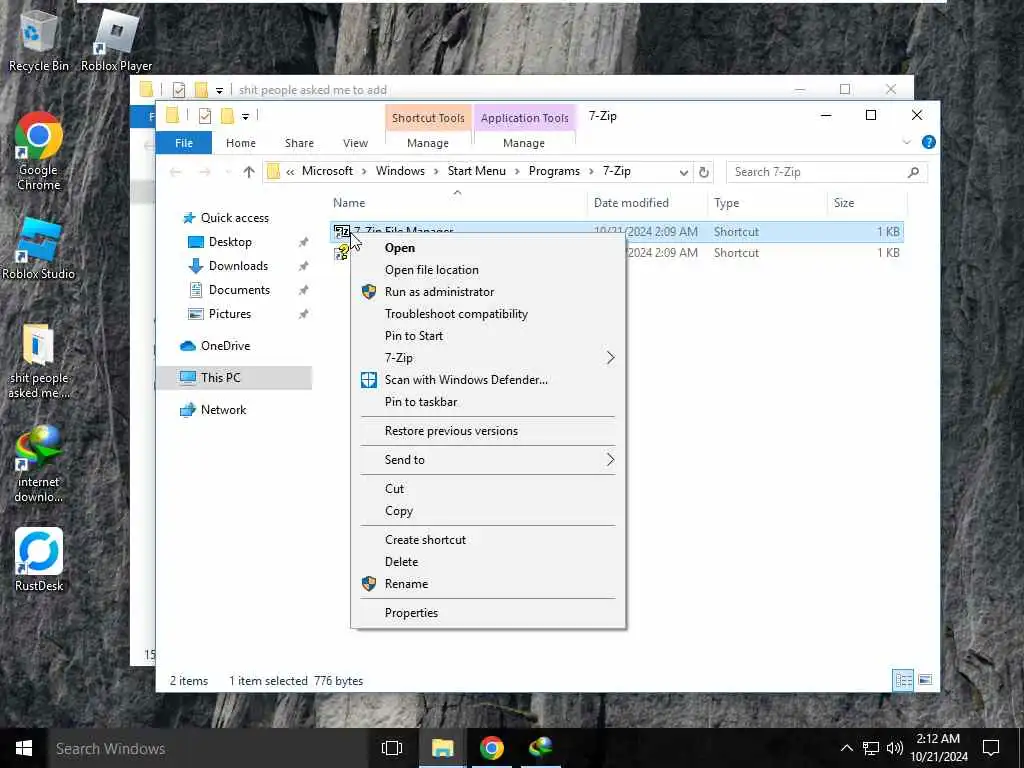
Task: Select Pin to Start
Action: click(x=488, y=336)
